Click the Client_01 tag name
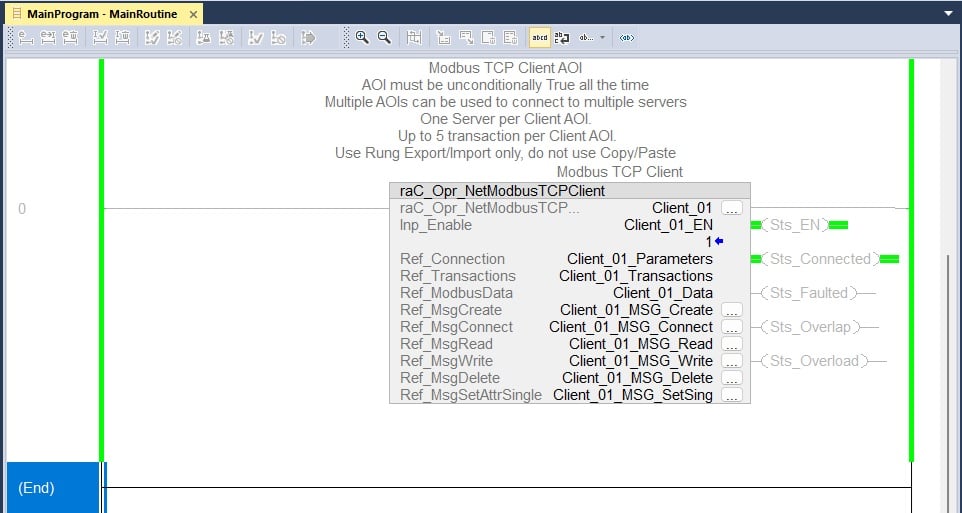The width and height of the screenshot is (962, 513). click(x=682, y=208)
